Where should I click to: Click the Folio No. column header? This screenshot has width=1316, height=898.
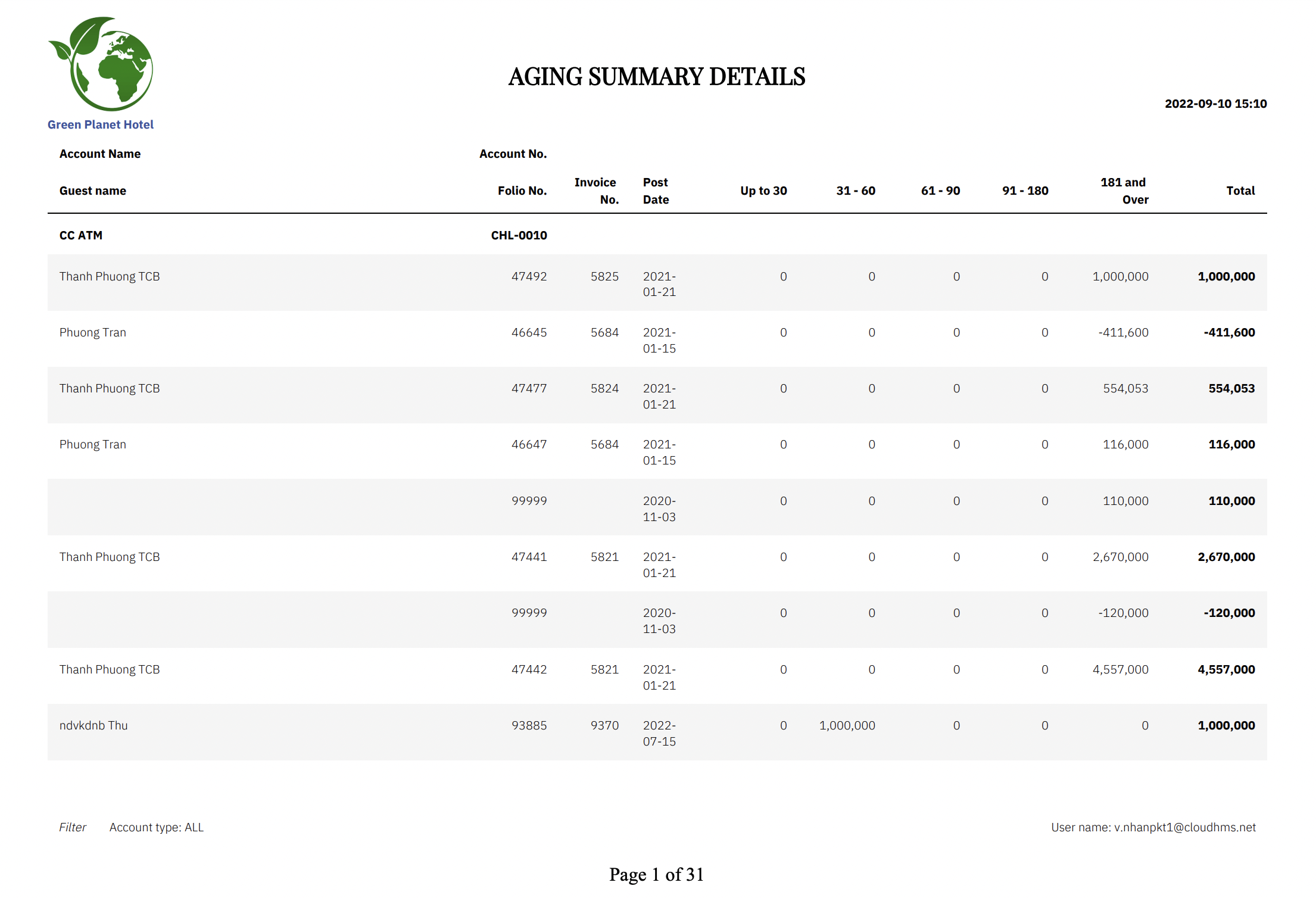coord(522,191)
